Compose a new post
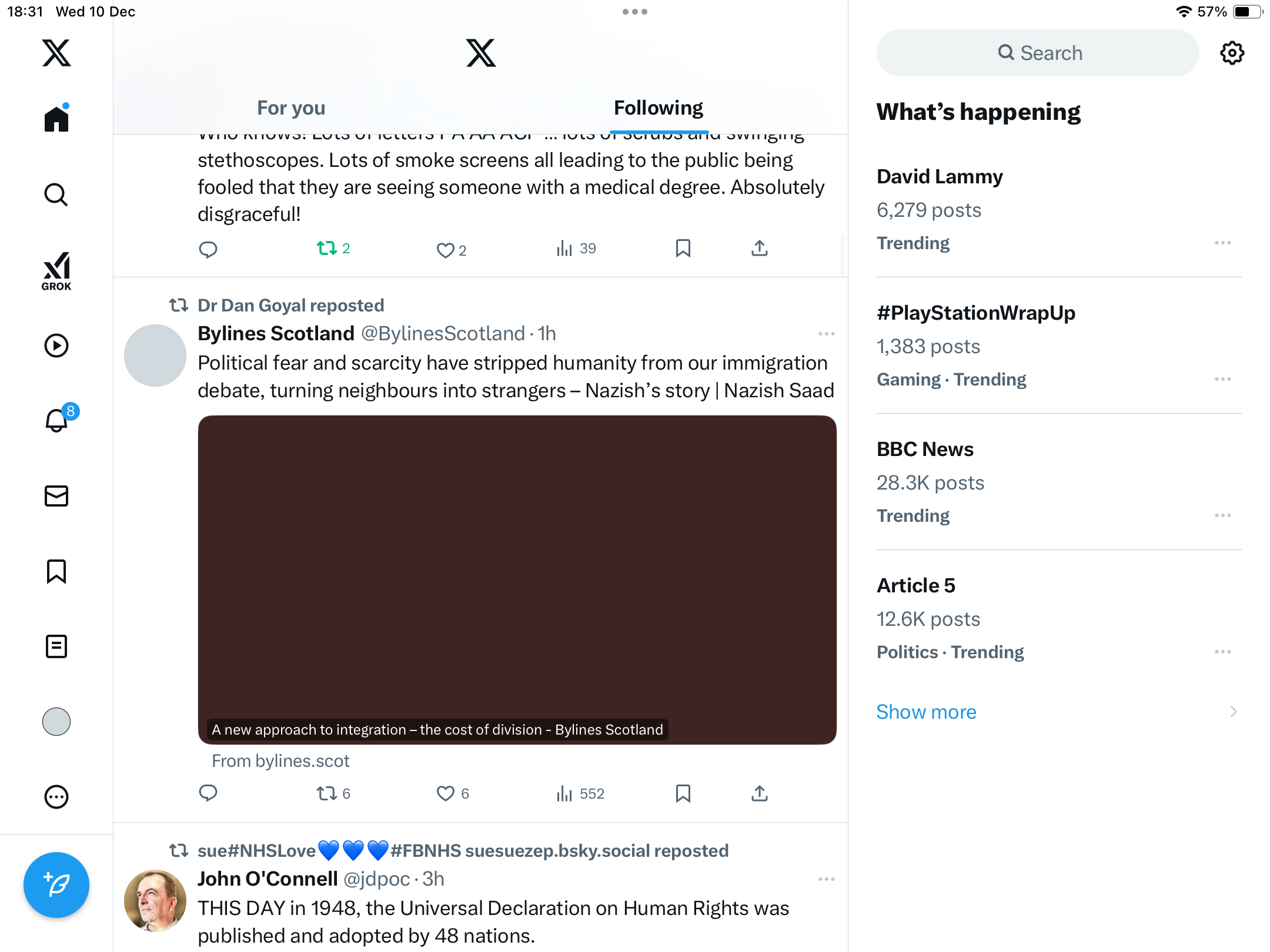 pyautogui.click(x=56, y=884)
